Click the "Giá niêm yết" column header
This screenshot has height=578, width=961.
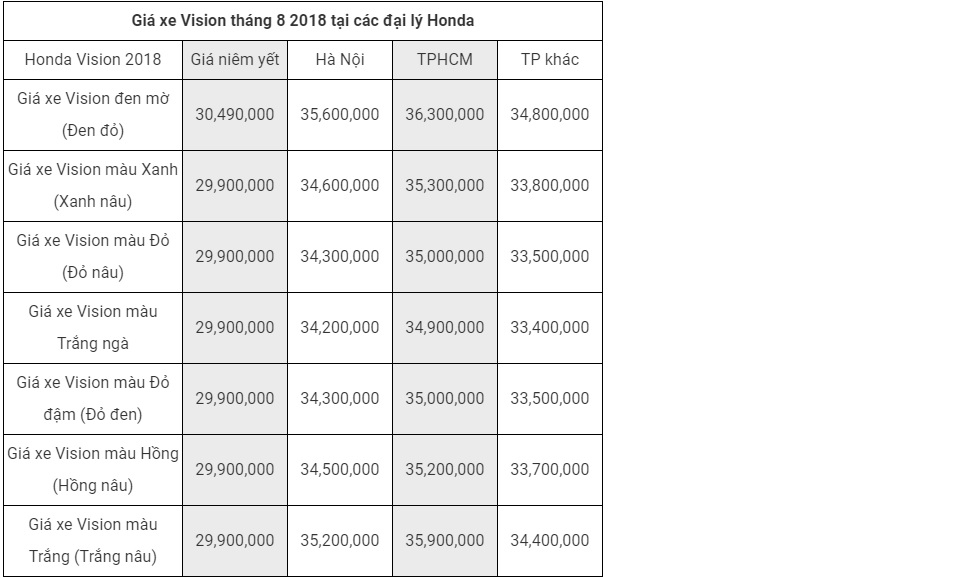(x=235, y=59)
